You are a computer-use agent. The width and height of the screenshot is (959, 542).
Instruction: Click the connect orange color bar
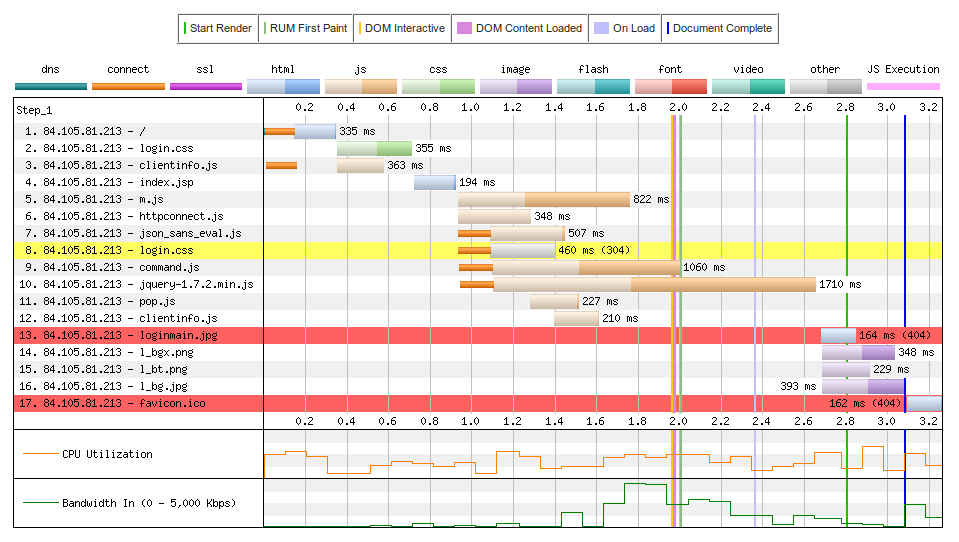(x=128, y=86)
